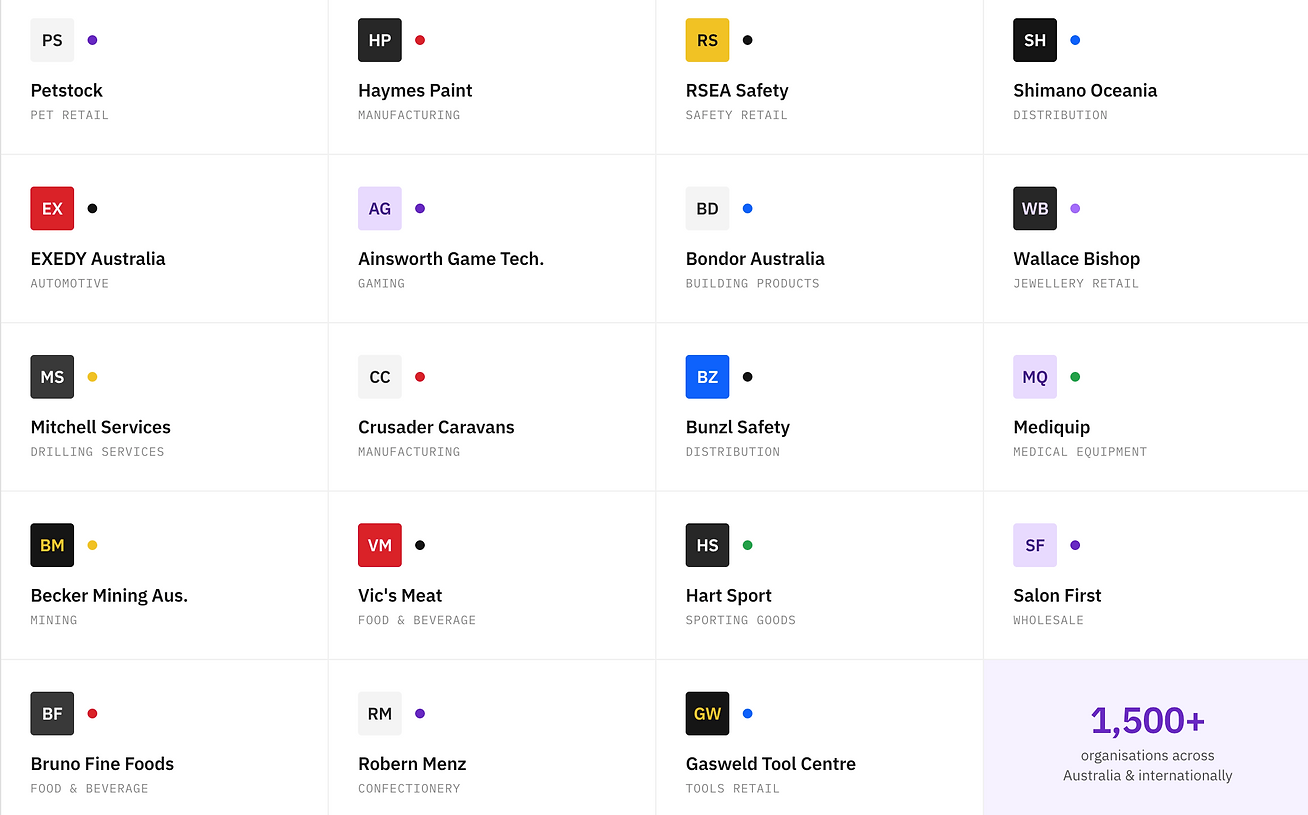Click the SH badge for Shimano Oceania

tap(1035, 40)
